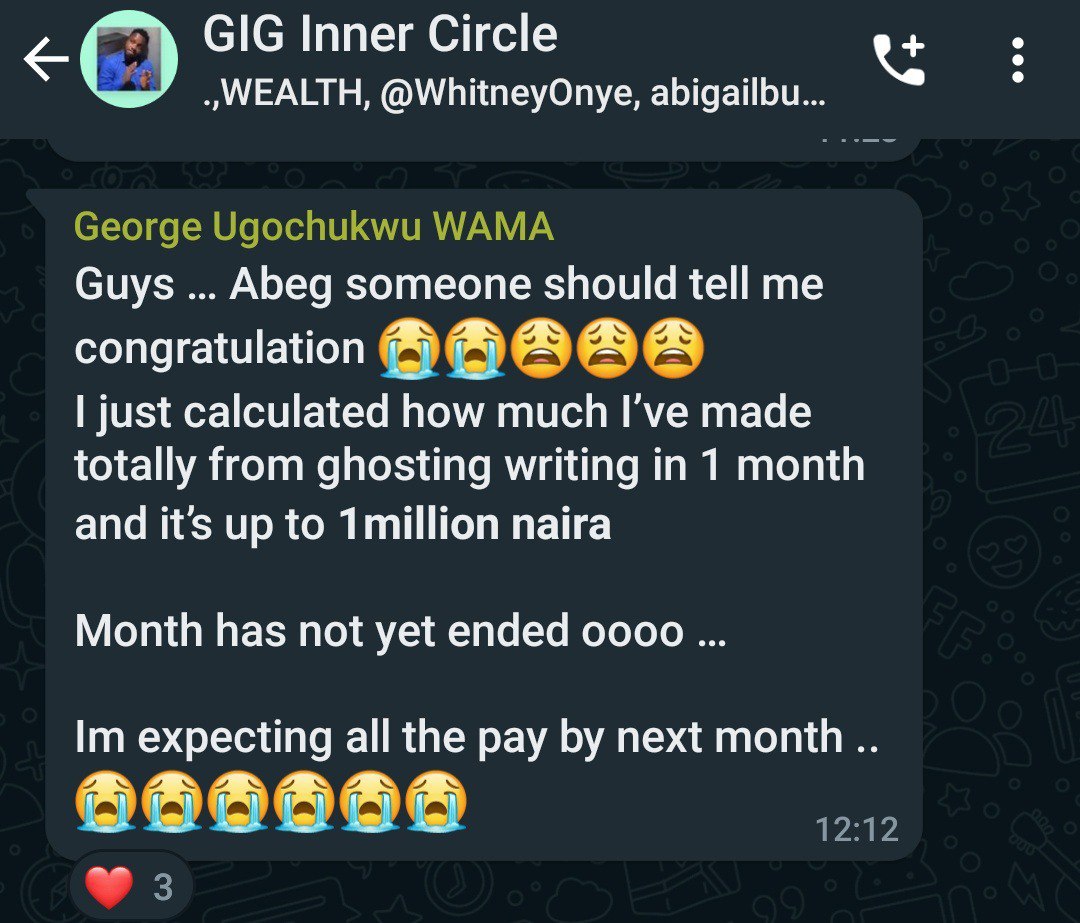Tap the last weary face emoji
The width and height of the screenshot is (1080, 923).
(x=674, y=348)
